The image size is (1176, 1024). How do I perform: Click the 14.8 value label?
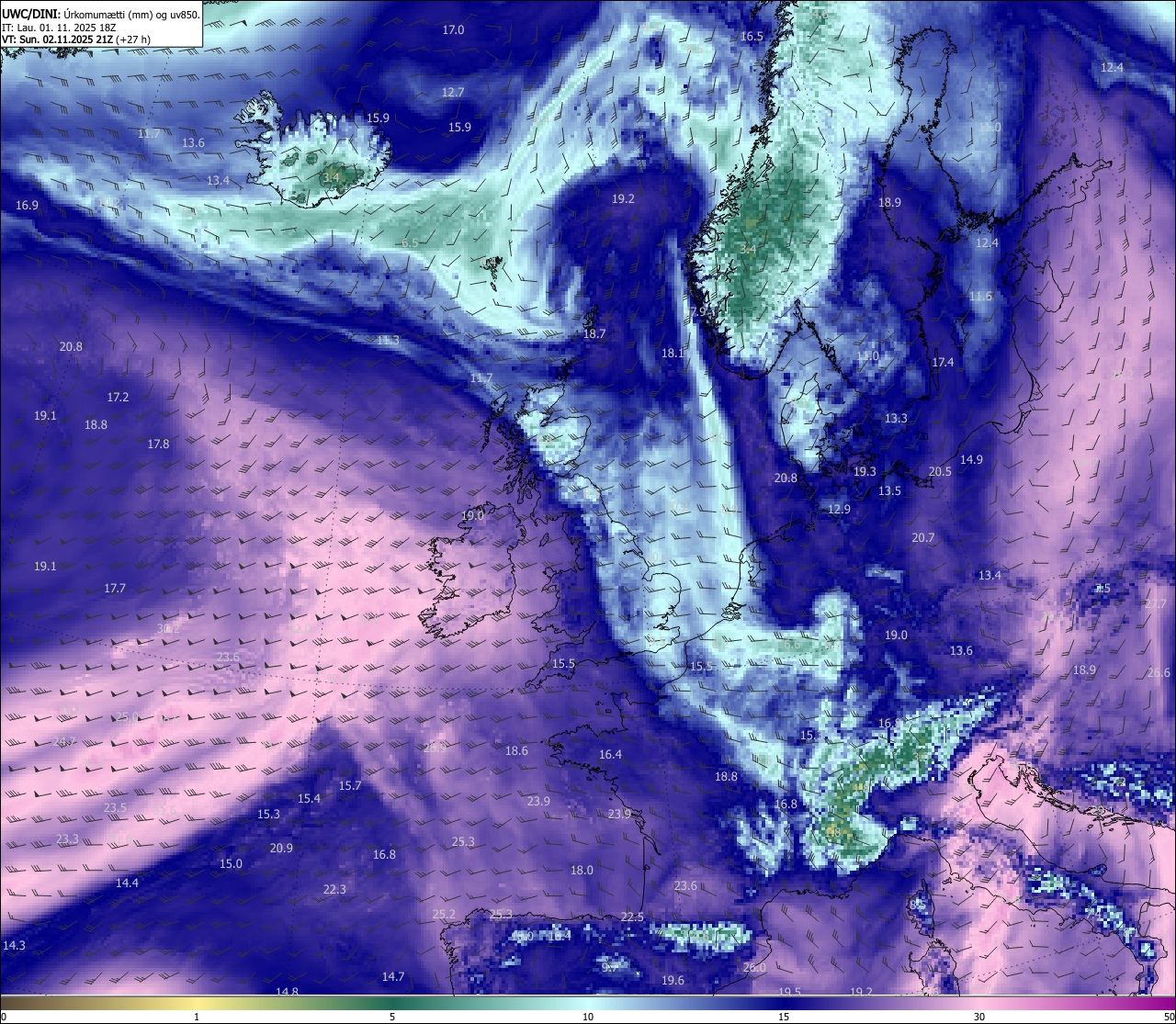click(287, 992)
